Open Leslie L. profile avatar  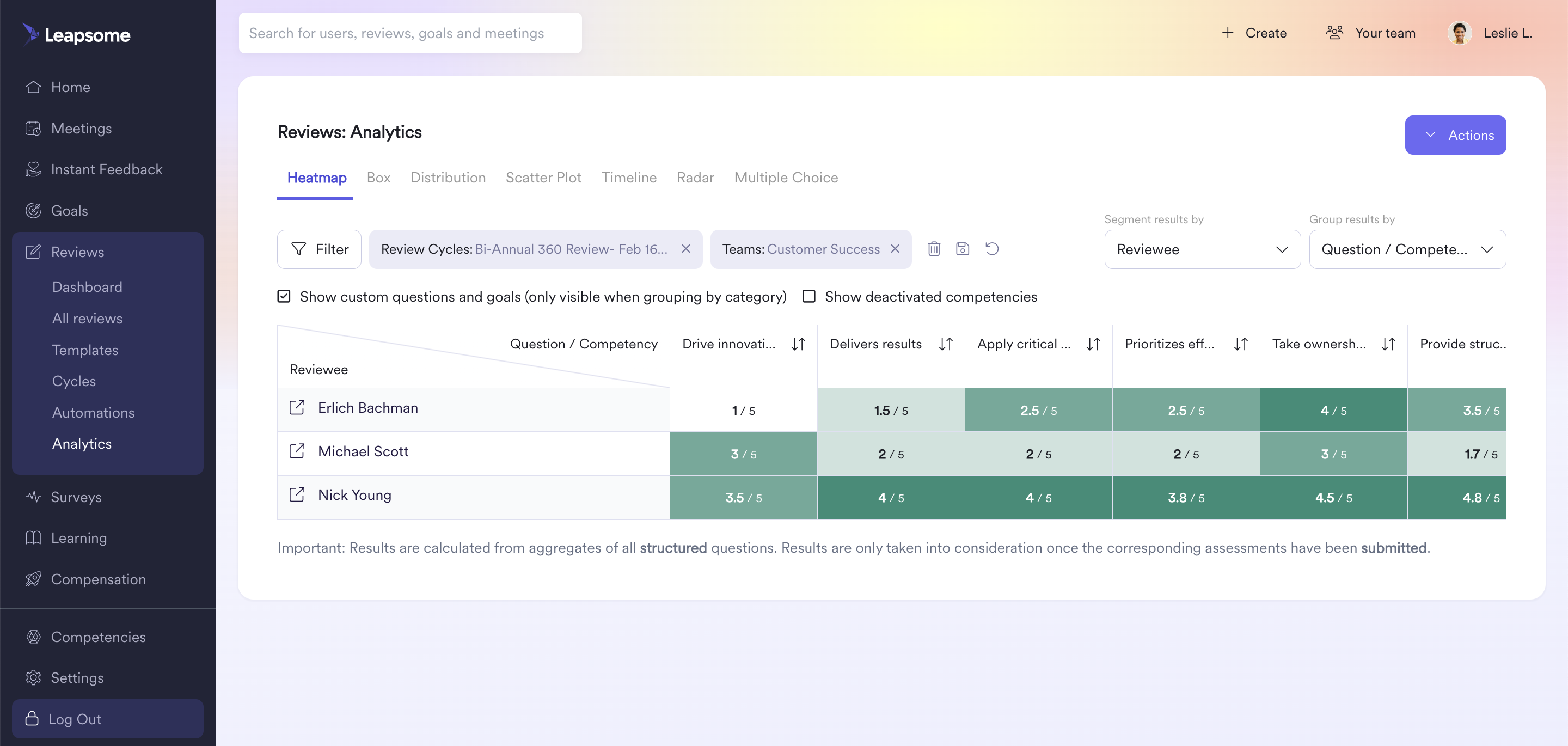(x=1459, y=33)
